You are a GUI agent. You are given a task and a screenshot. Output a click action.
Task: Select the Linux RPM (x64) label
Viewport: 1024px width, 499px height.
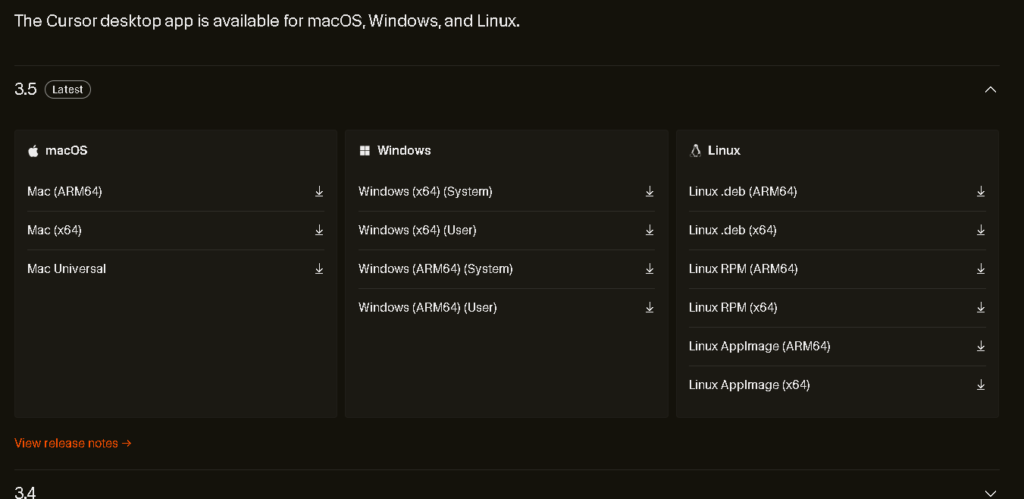733,307
